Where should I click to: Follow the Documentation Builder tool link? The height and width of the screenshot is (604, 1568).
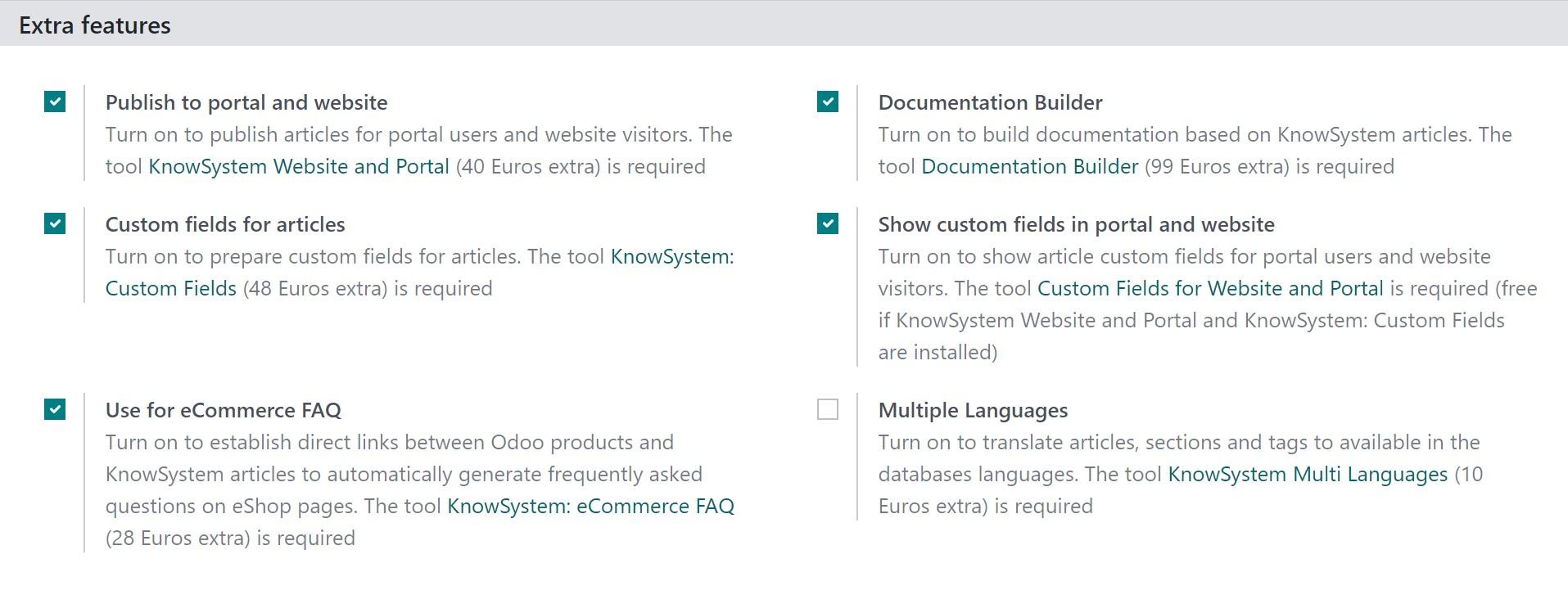point(1030,166)
